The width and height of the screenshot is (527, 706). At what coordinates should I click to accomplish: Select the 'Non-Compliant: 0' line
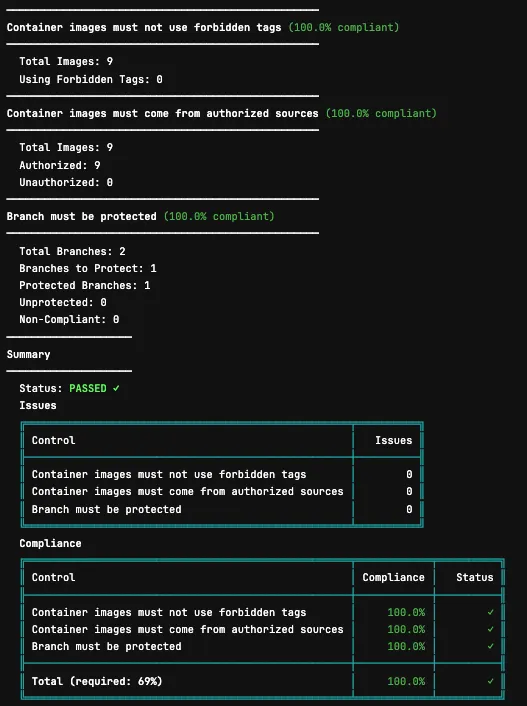point(69,320)
